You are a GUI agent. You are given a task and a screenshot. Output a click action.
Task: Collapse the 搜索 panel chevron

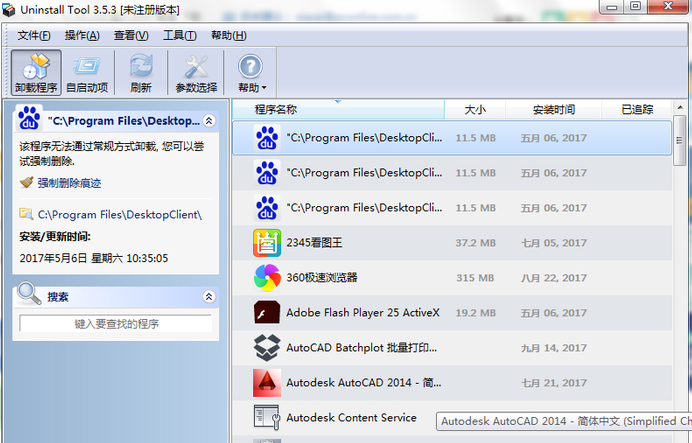tap(209, 297)
